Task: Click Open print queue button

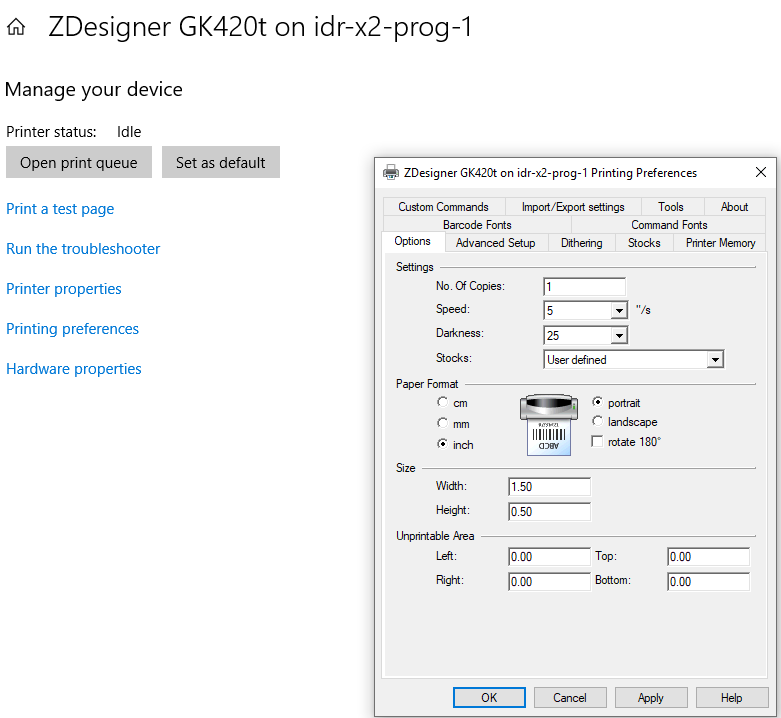Action: (x=79, y=162)
